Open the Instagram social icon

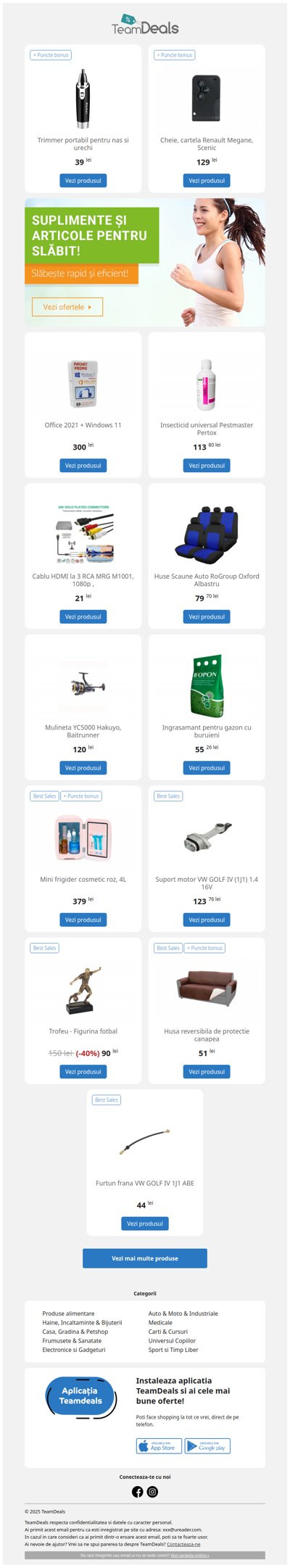(152, 1492)
